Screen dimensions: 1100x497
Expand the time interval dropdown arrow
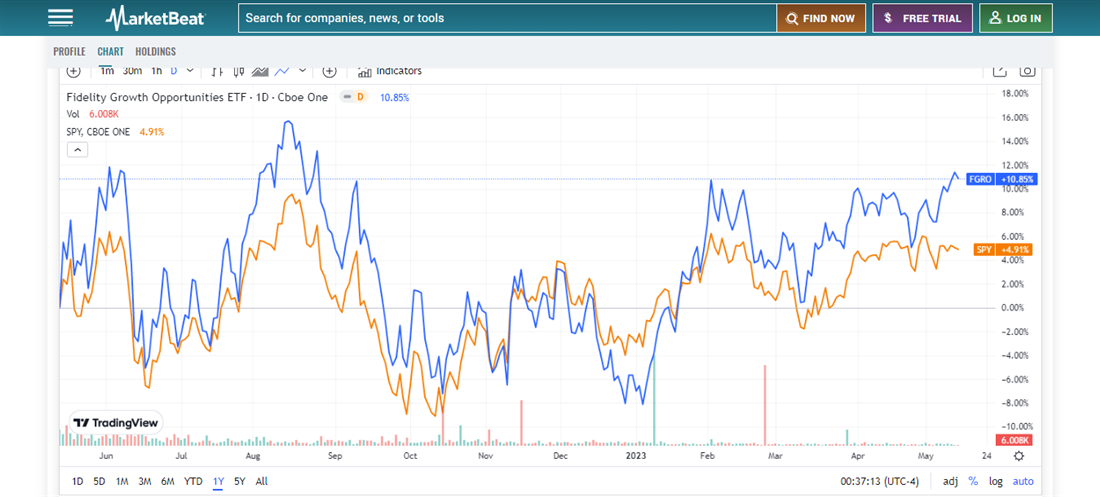190,71
